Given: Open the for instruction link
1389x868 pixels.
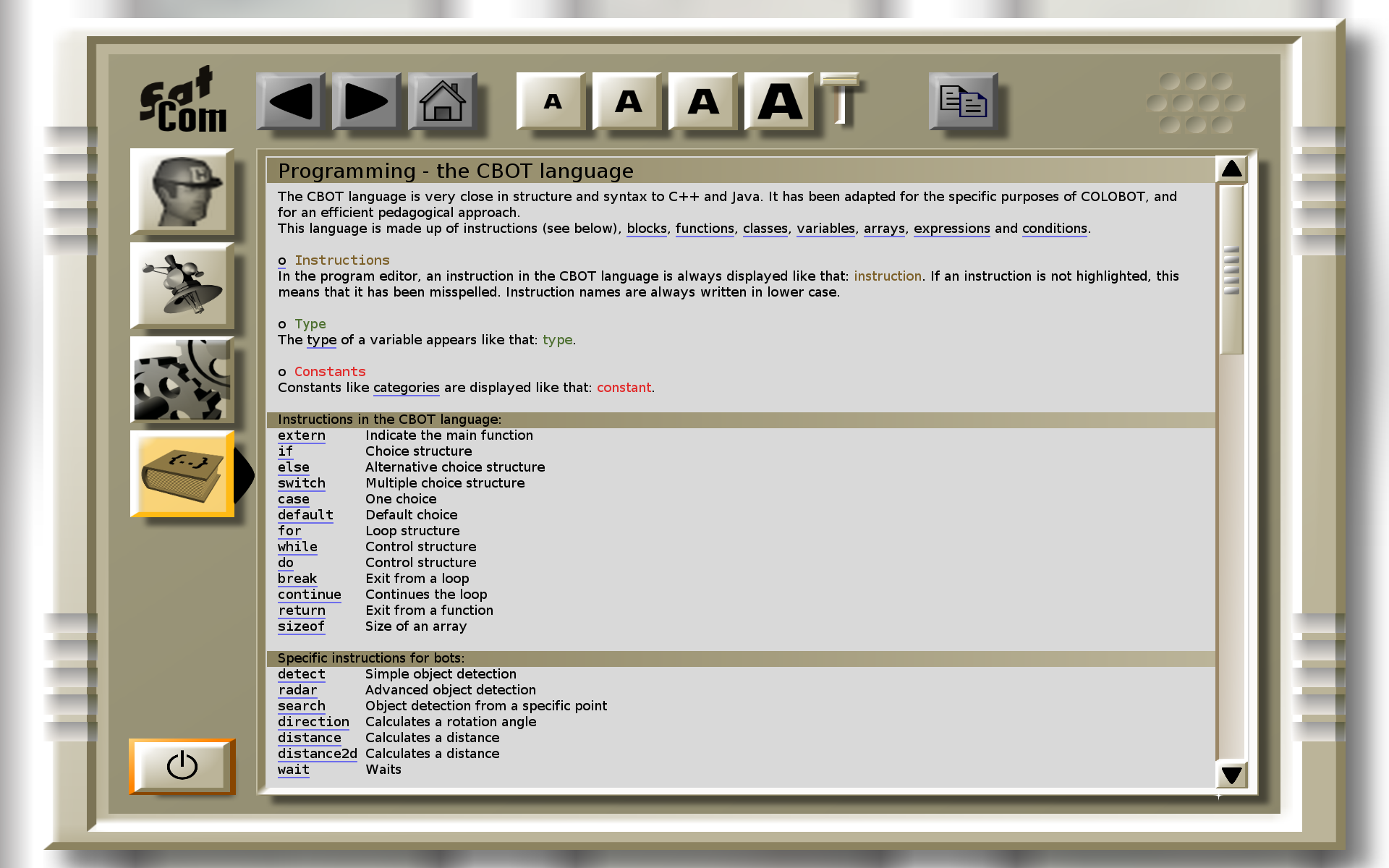Looking at the screenshot, I should [x=289, y=531].
